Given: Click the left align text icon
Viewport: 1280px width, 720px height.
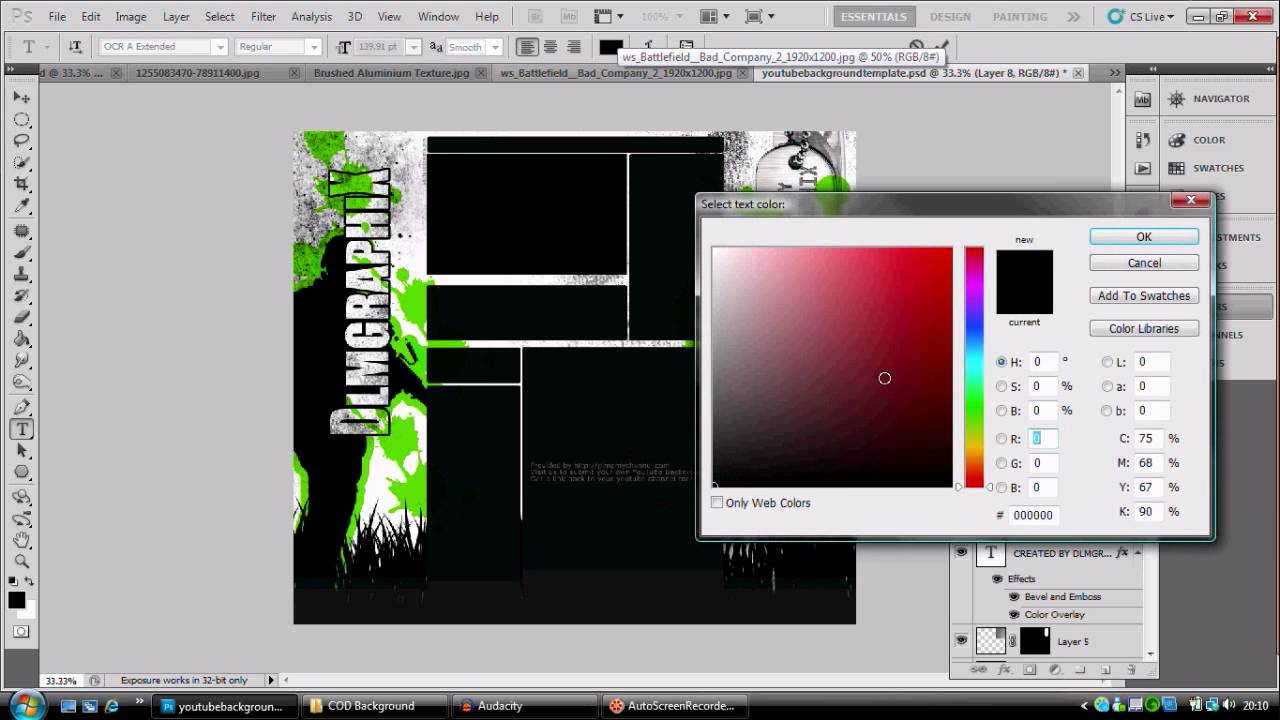Looking at the screenshot, I should [527, 47].
